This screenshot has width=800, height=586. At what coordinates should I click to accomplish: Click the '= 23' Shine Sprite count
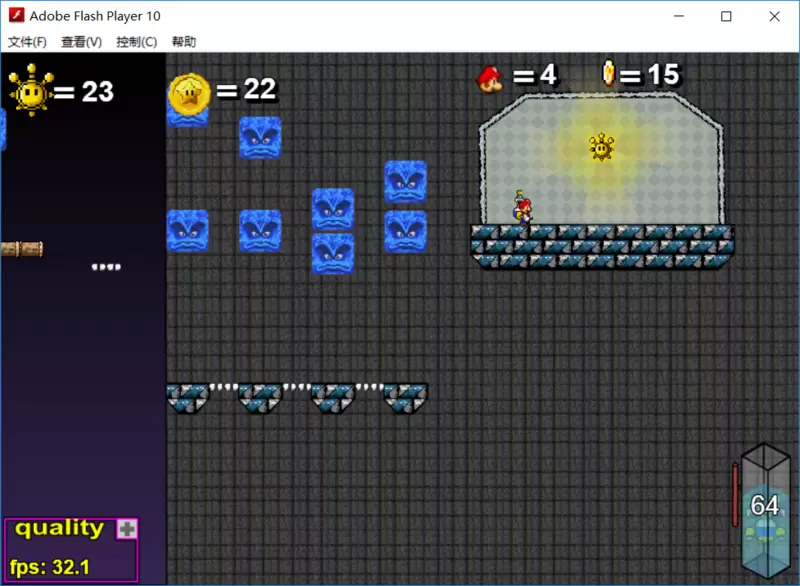click(84, 92)
